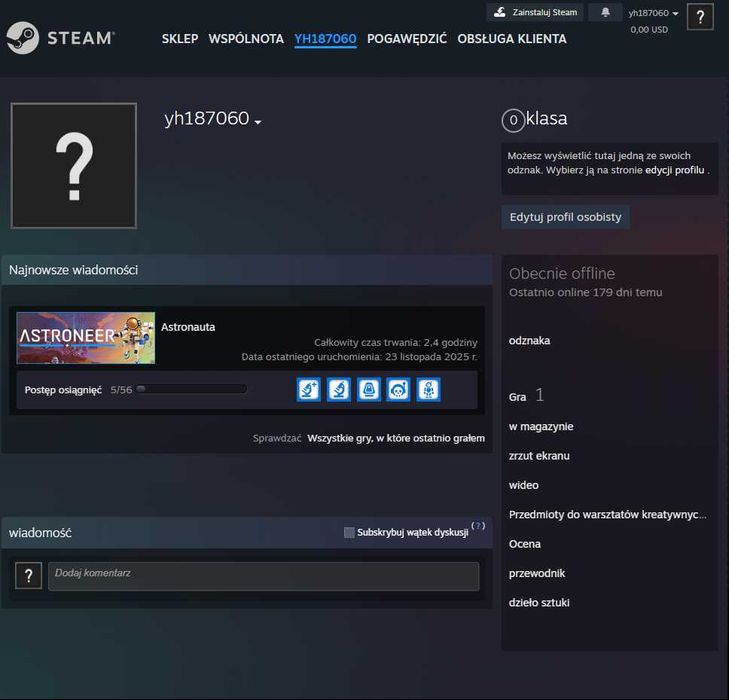Open the second Astroneer achievement icon, microscope
Image resolution: width=729 pixels, height=700 pixels.
click(x=338, y=390)
